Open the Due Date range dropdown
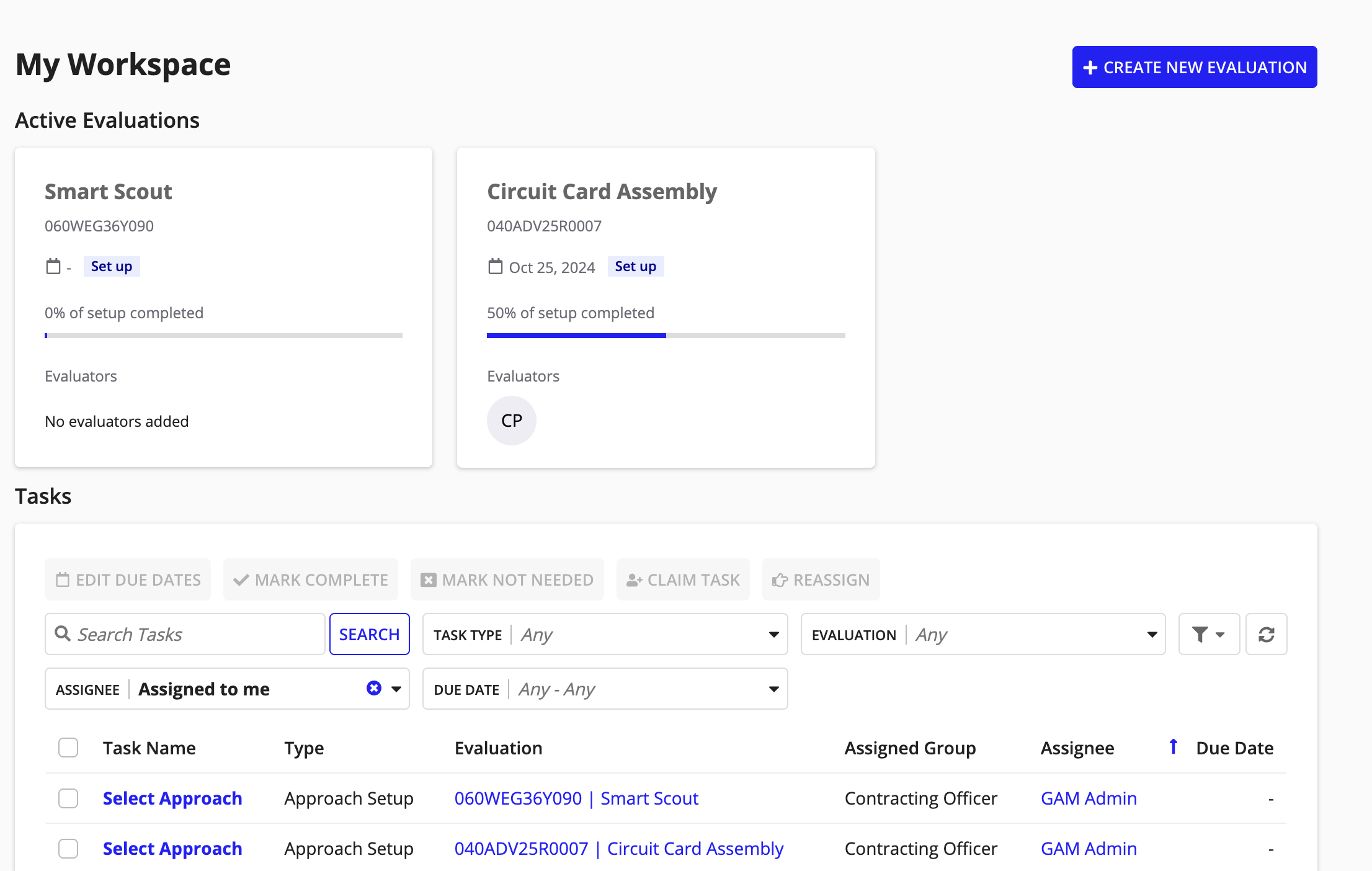The width and height of the screenshot is (1372, 871). (x=605, y=689)
